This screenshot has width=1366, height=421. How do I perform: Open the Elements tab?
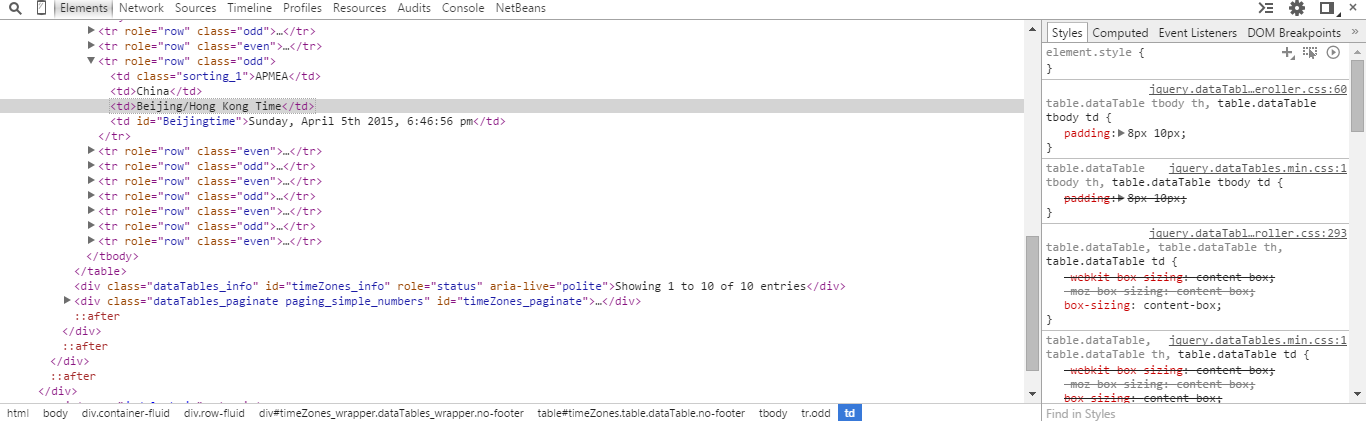tap(83, 8)
